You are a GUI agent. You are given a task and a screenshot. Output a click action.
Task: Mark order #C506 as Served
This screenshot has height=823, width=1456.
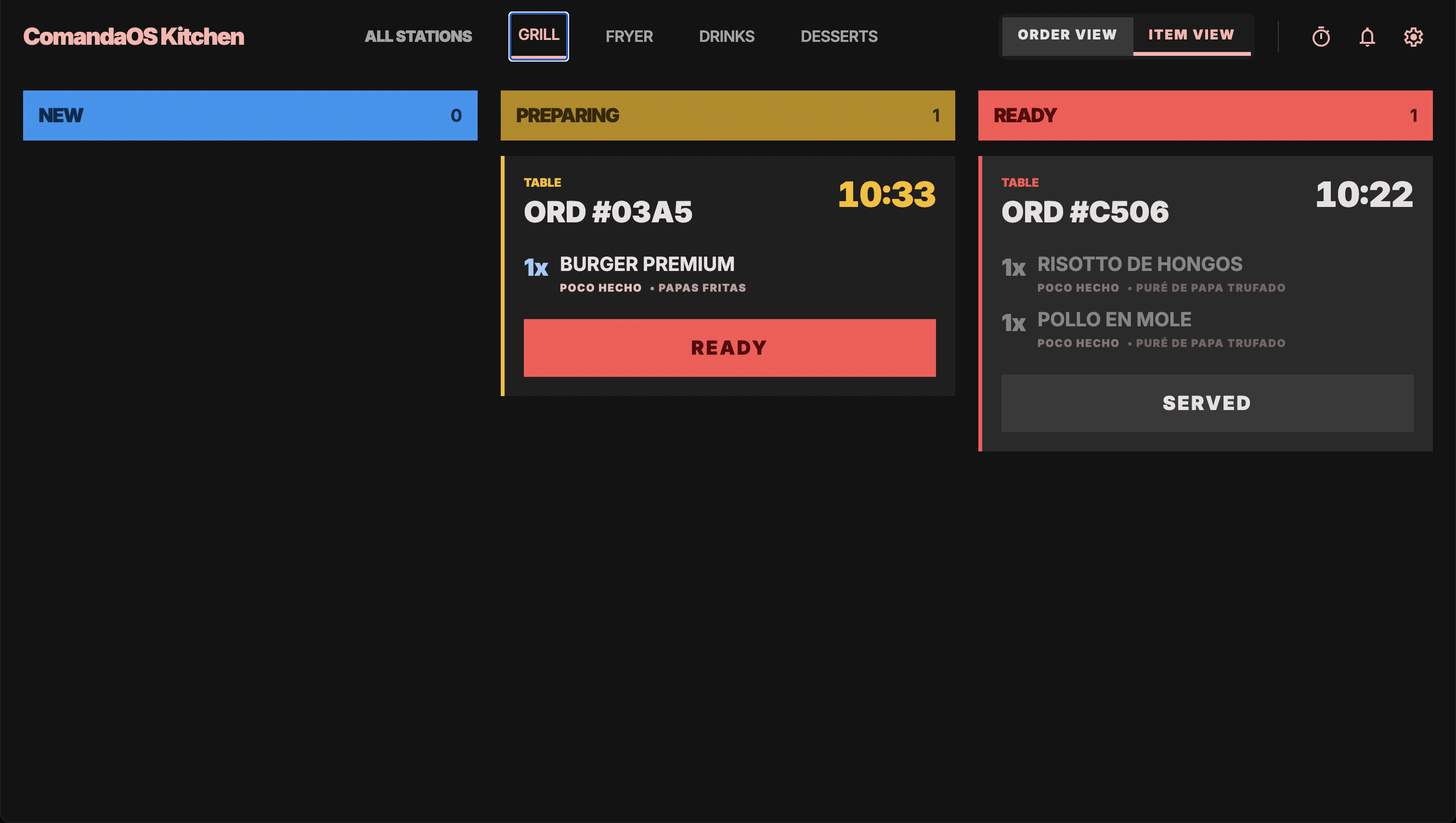1207,403
